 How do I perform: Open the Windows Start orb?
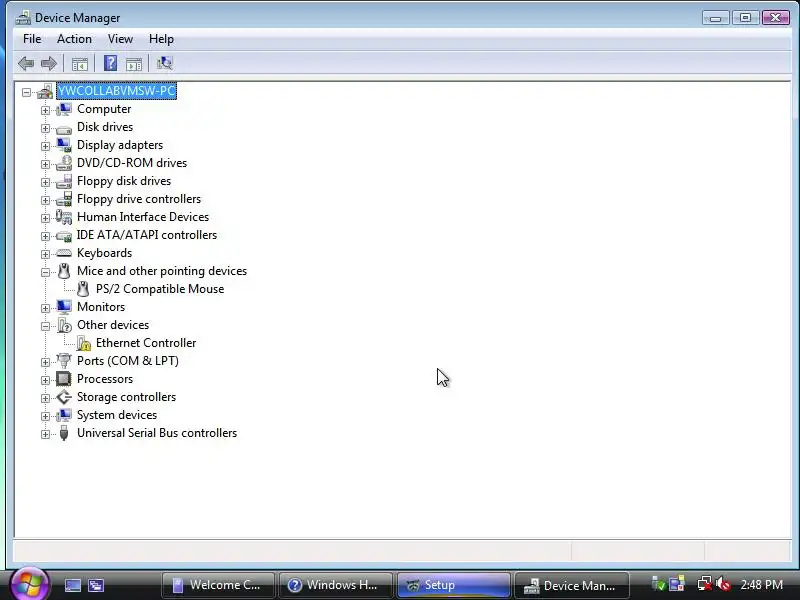[30, 584]
